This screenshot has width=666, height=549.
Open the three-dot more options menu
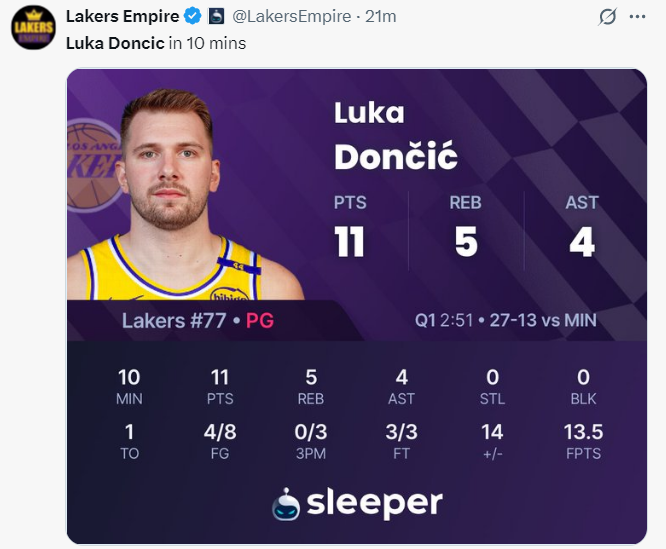[x=637, y=16]
